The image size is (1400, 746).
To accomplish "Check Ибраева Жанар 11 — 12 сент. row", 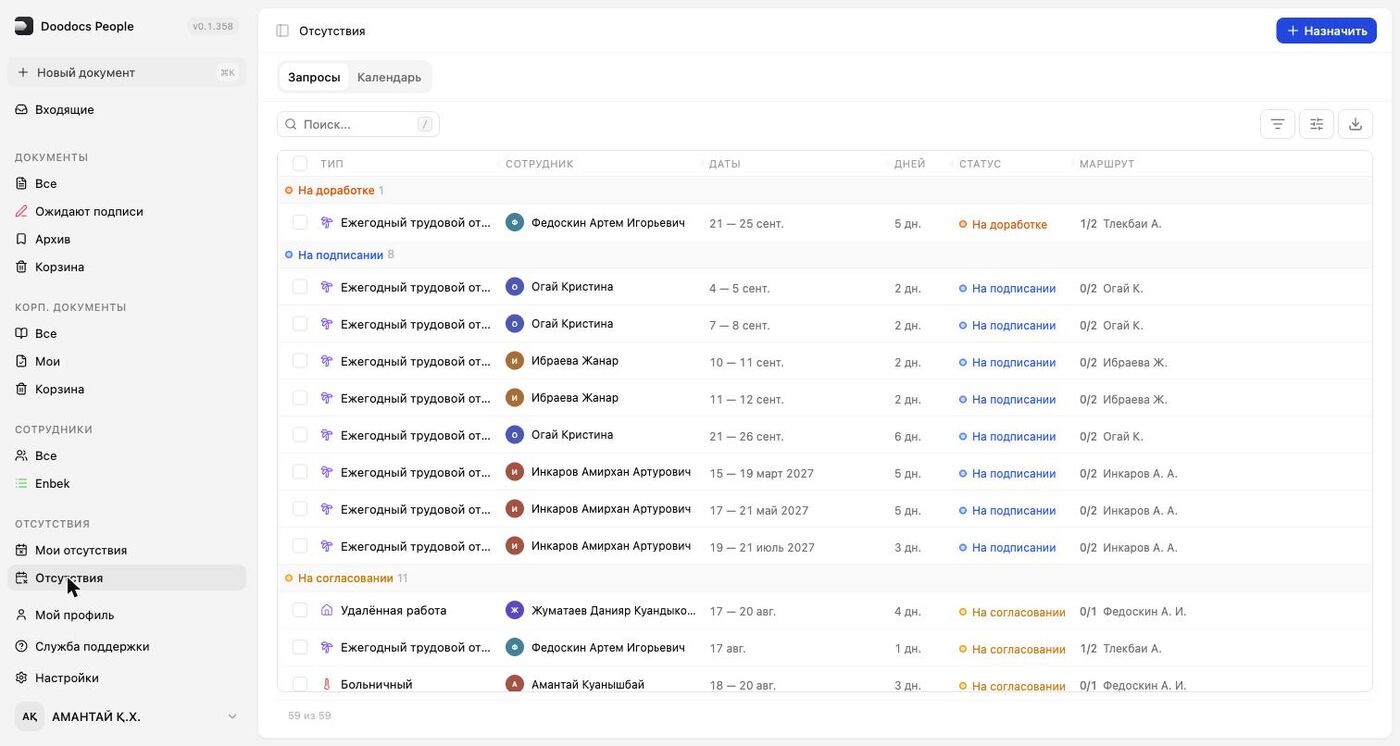I will (x=300, y=398).
